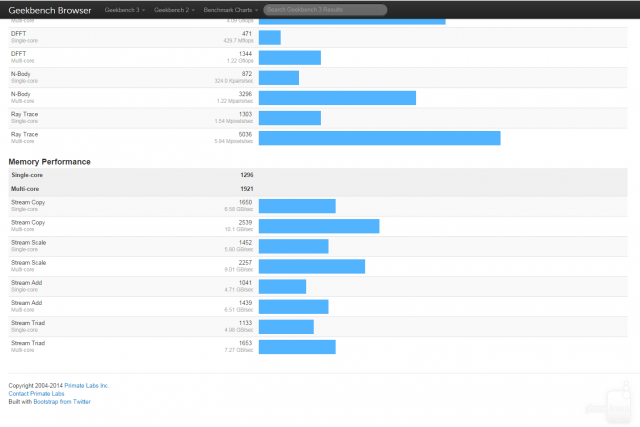Click the Memory Performance heading
Viewport: 640px width, 427px height.
[x=49, y=162]
